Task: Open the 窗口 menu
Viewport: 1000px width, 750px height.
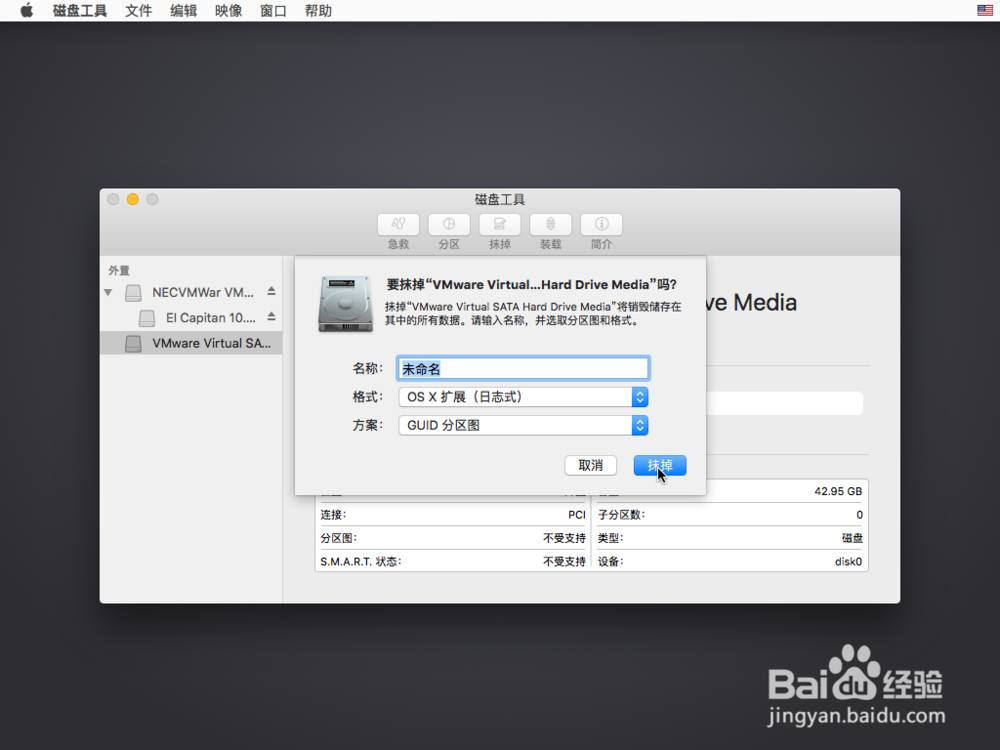Action: [x=273, y=11]
